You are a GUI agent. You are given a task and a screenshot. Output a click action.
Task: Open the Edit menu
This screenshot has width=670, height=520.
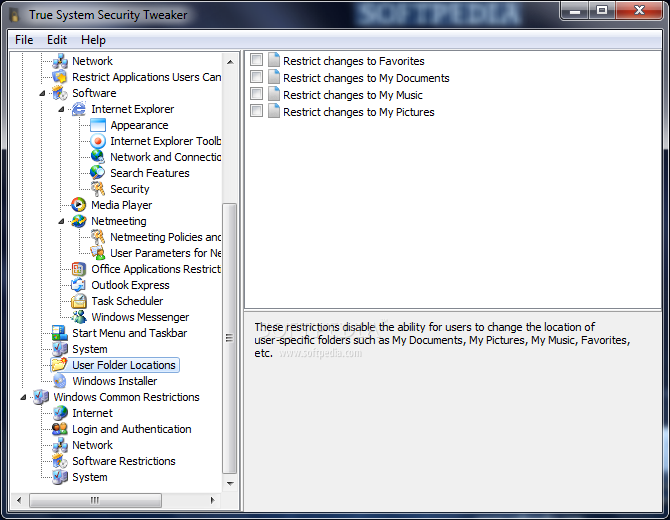coord(57,40)
